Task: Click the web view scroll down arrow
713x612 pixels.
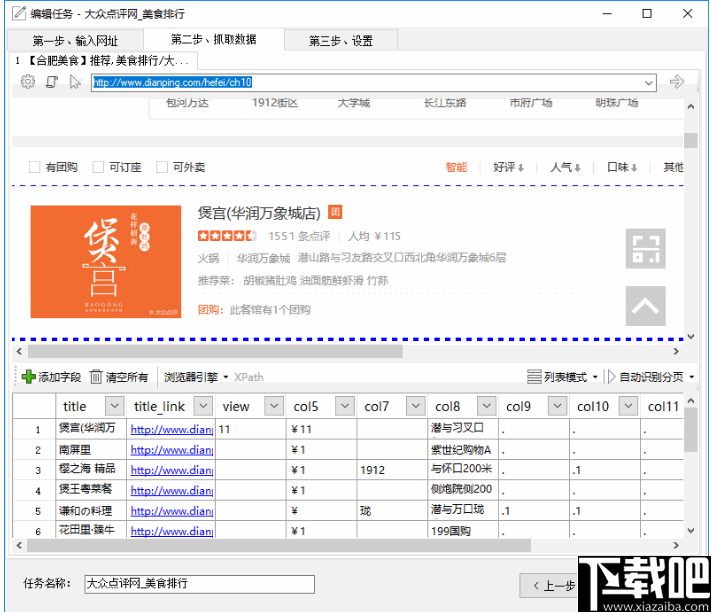Action: pos(690,336)
